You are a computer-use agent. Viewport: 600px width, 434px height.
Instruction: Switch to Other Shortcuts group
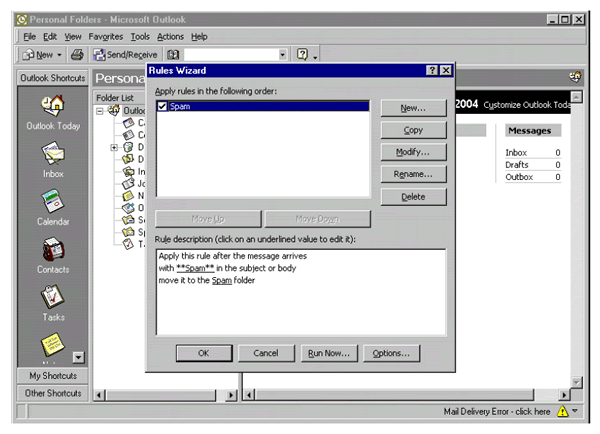pos(53,393)
